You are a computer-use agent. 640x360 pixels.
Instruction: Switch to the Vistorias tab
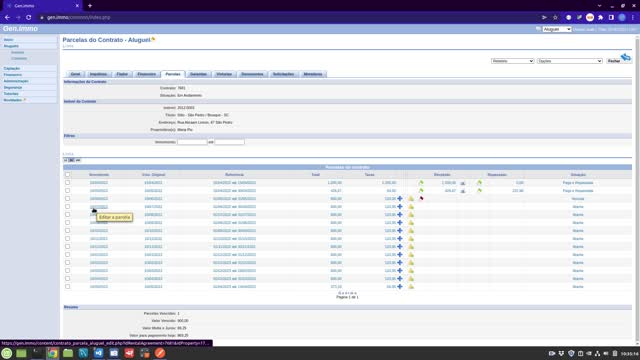pos(224,74)
